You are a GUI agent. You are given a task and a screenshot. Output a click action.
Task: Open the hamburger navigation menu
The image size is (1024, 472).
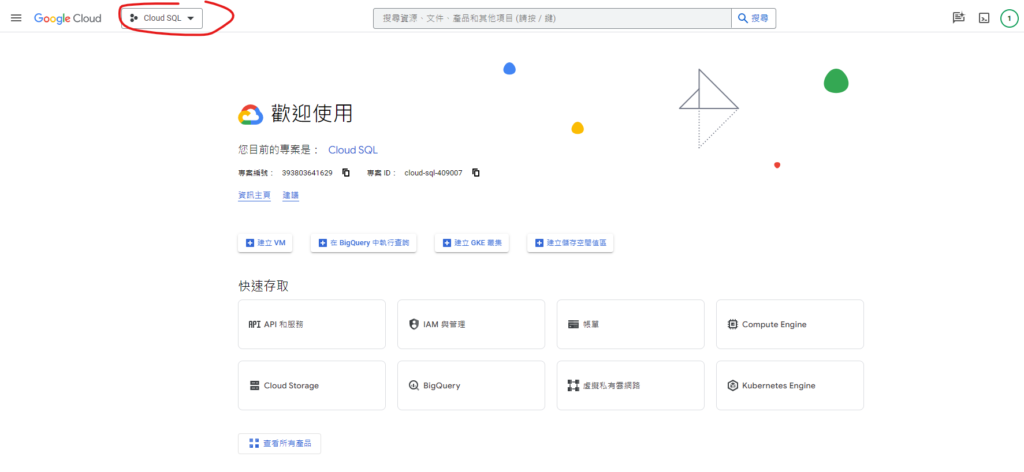click(x=16, y=18)
